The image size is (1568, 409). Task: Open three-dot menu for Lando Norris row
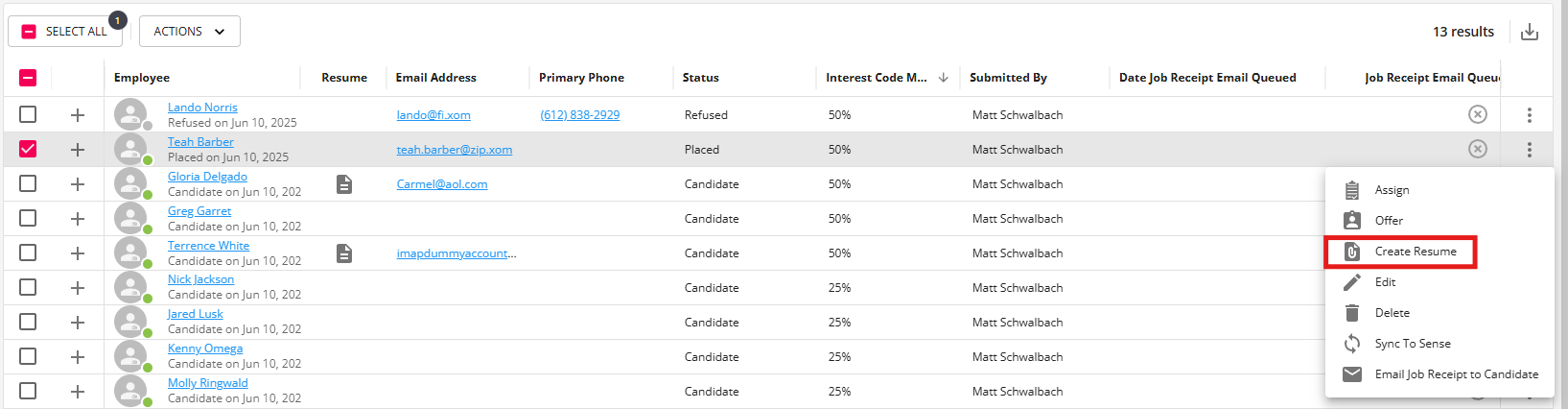point(1530,115)
